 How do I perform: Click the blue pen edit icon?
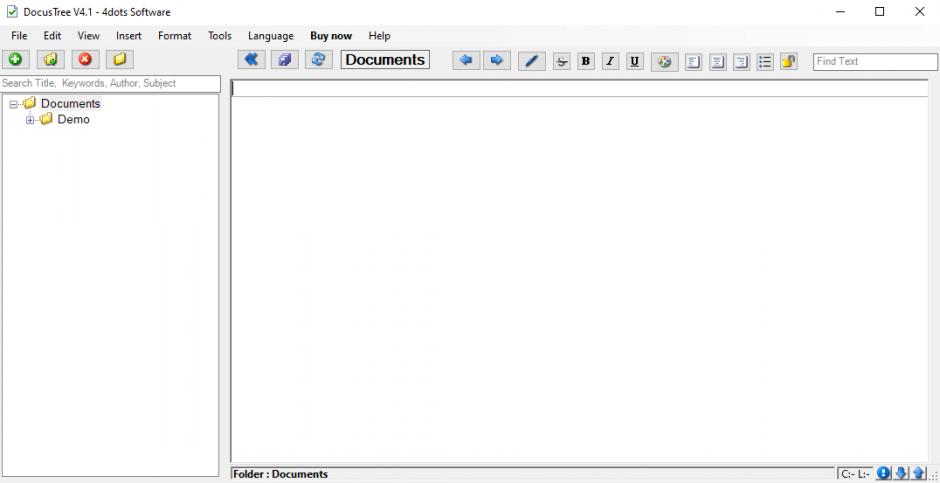pyautogui.click(x=531, y=61)
